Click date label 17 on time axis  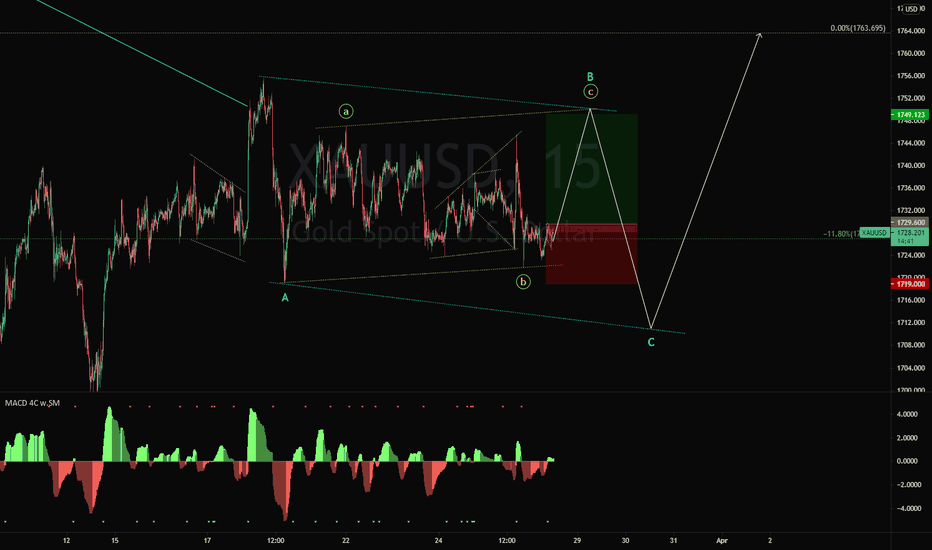tap(207, 541)
